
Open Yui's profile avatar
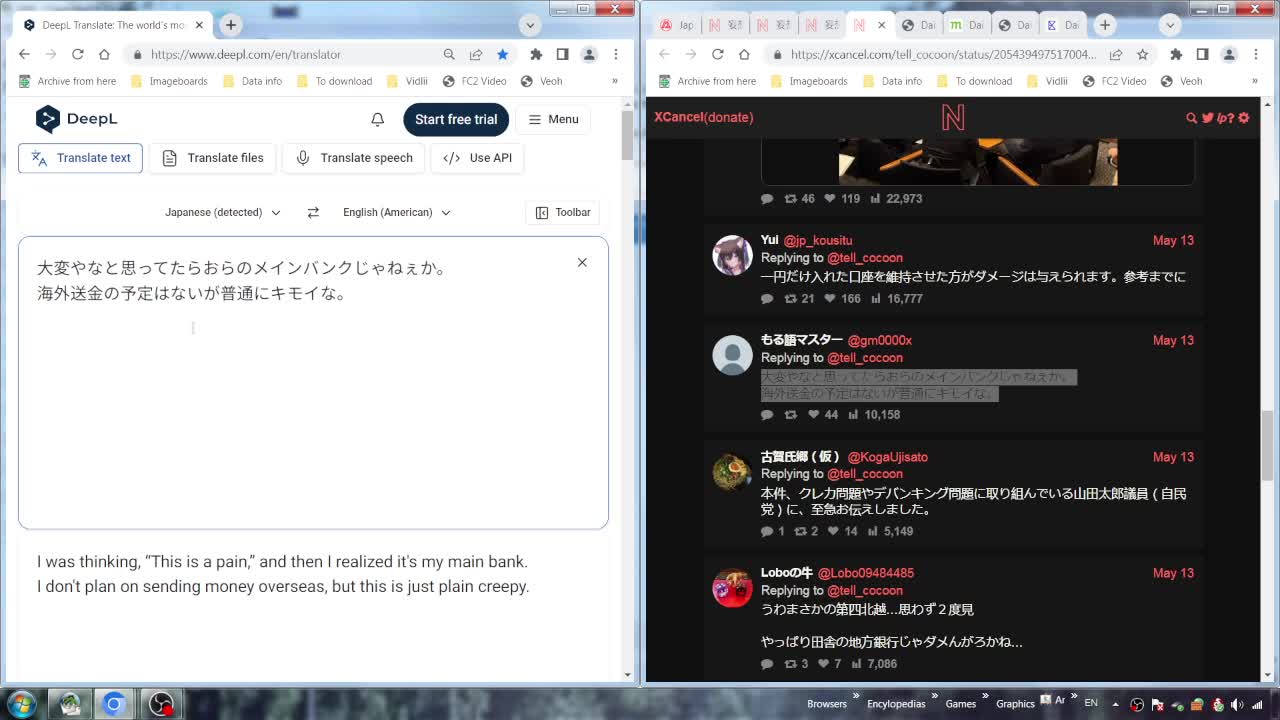[732, 255]
